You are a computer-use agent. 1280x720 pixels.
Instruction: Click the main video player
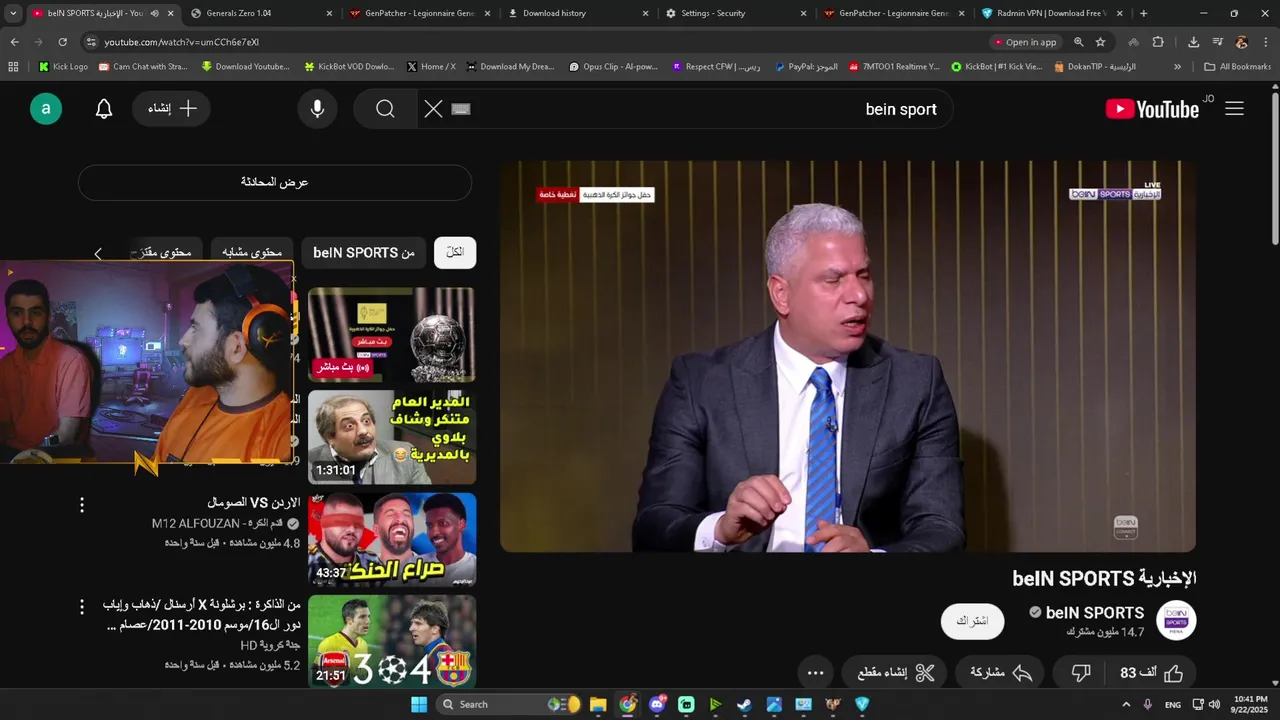tap(848, 357)
